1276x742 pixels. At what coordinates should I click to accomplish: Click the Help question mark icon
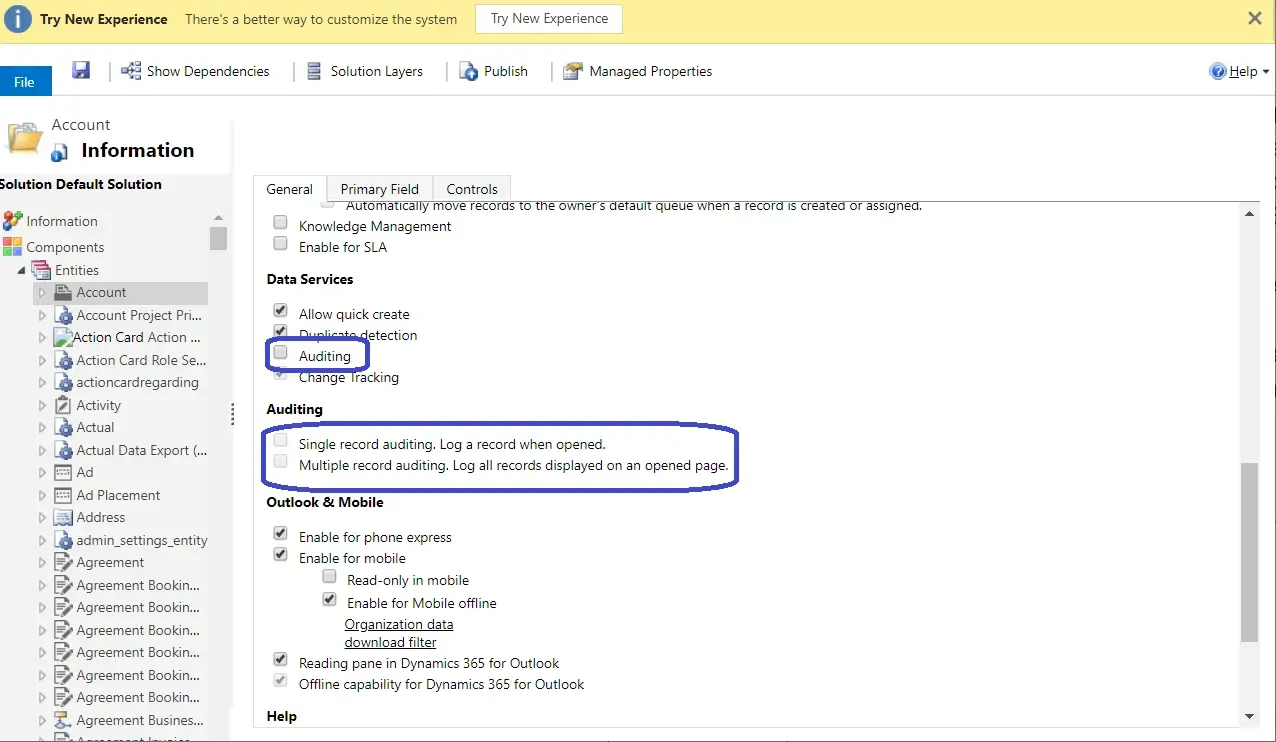coord(1218,71)
